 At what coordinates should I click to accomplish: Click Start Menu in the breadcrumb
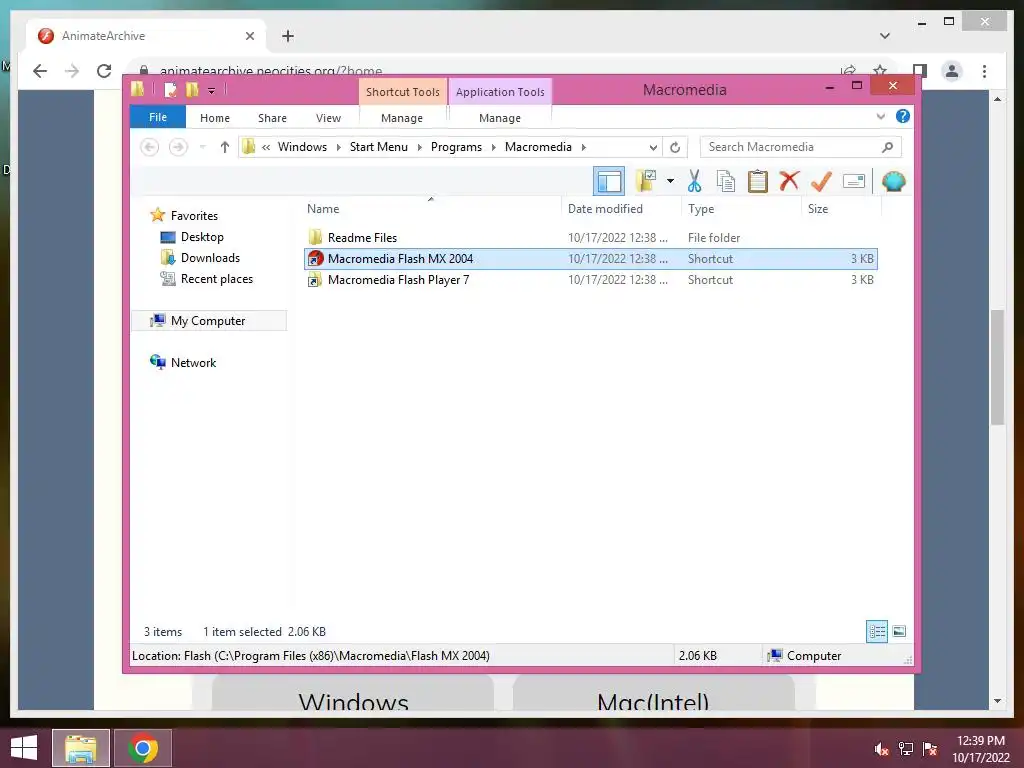[378, 147]
